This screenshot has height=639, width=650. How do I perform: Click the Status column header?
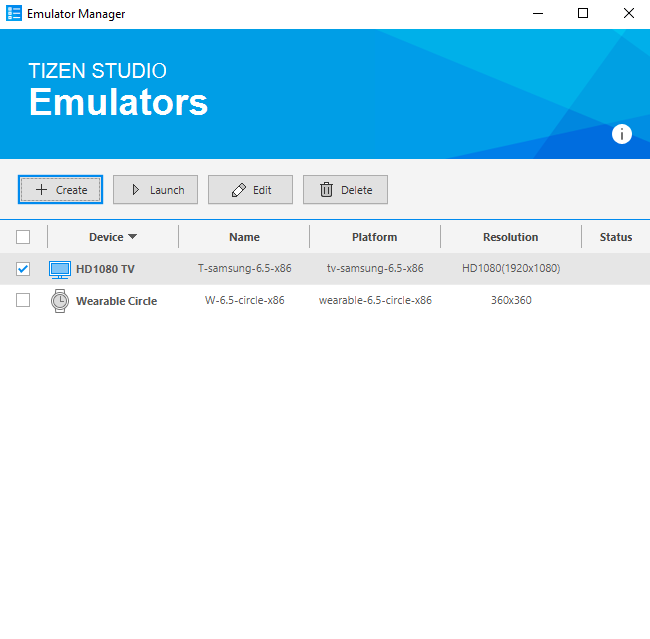click(615, 237)
